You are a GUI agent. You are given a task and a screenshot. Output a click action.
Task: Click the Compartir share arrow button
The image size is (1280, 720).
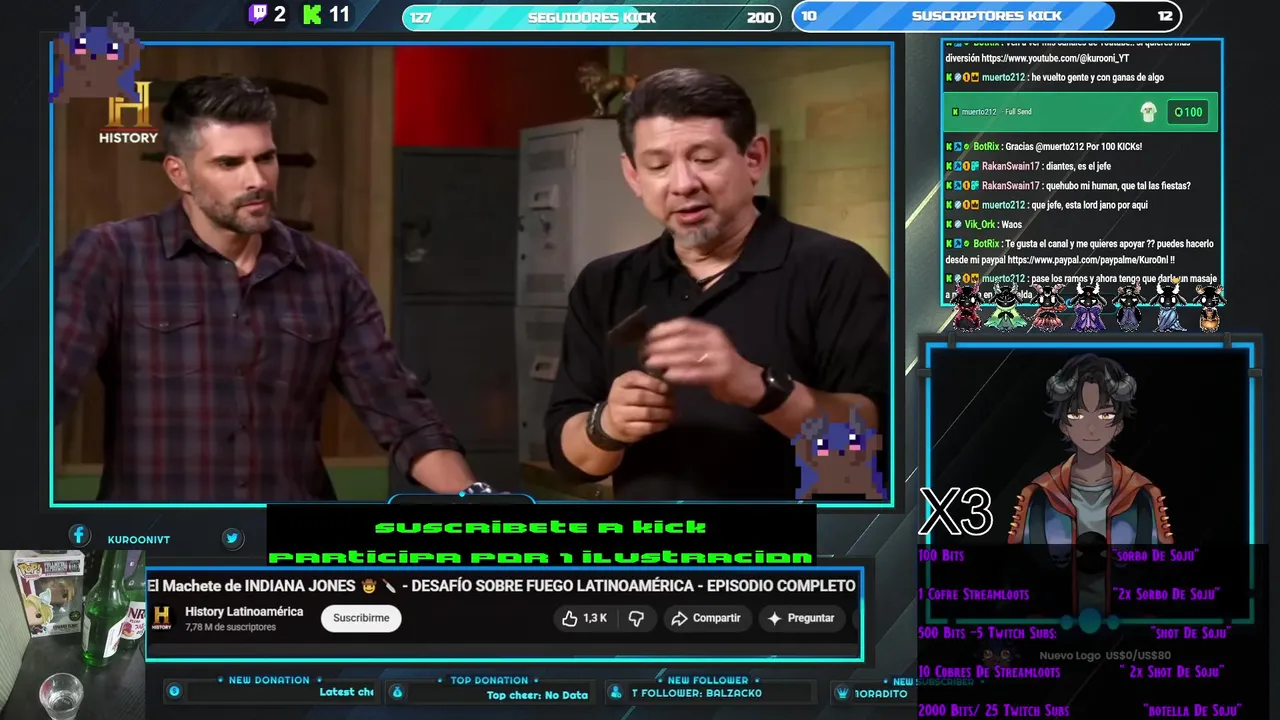(x=706, y=618)
